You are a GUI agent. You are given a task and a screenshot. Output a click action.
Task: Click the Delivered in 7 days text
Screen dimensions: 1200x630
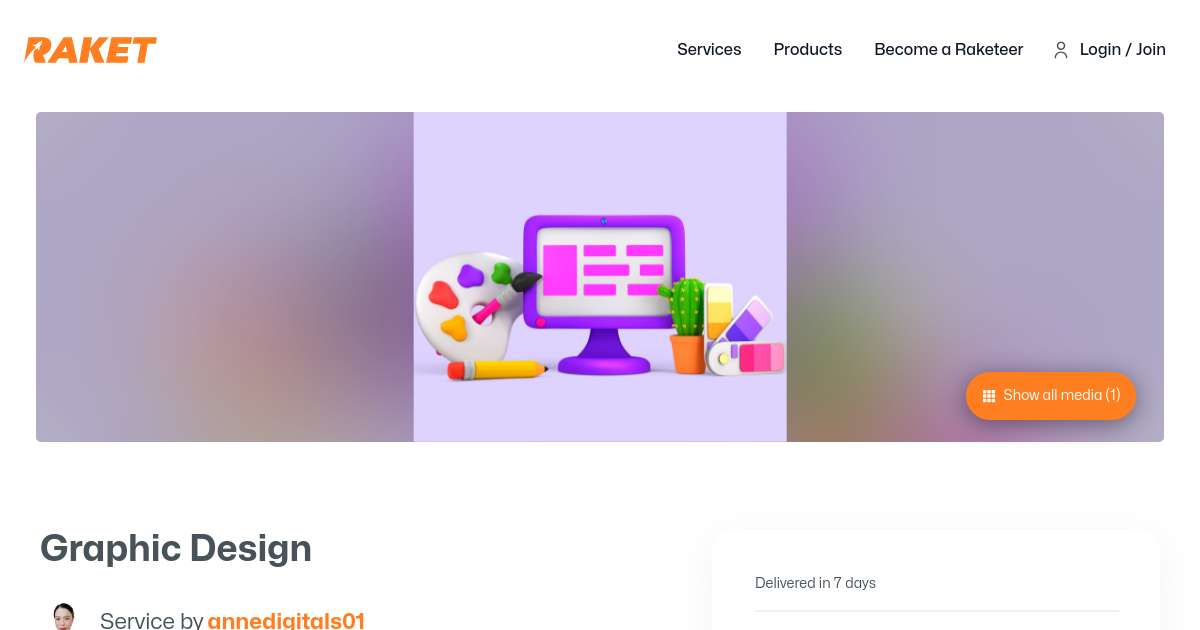click(x=815, y=583)
